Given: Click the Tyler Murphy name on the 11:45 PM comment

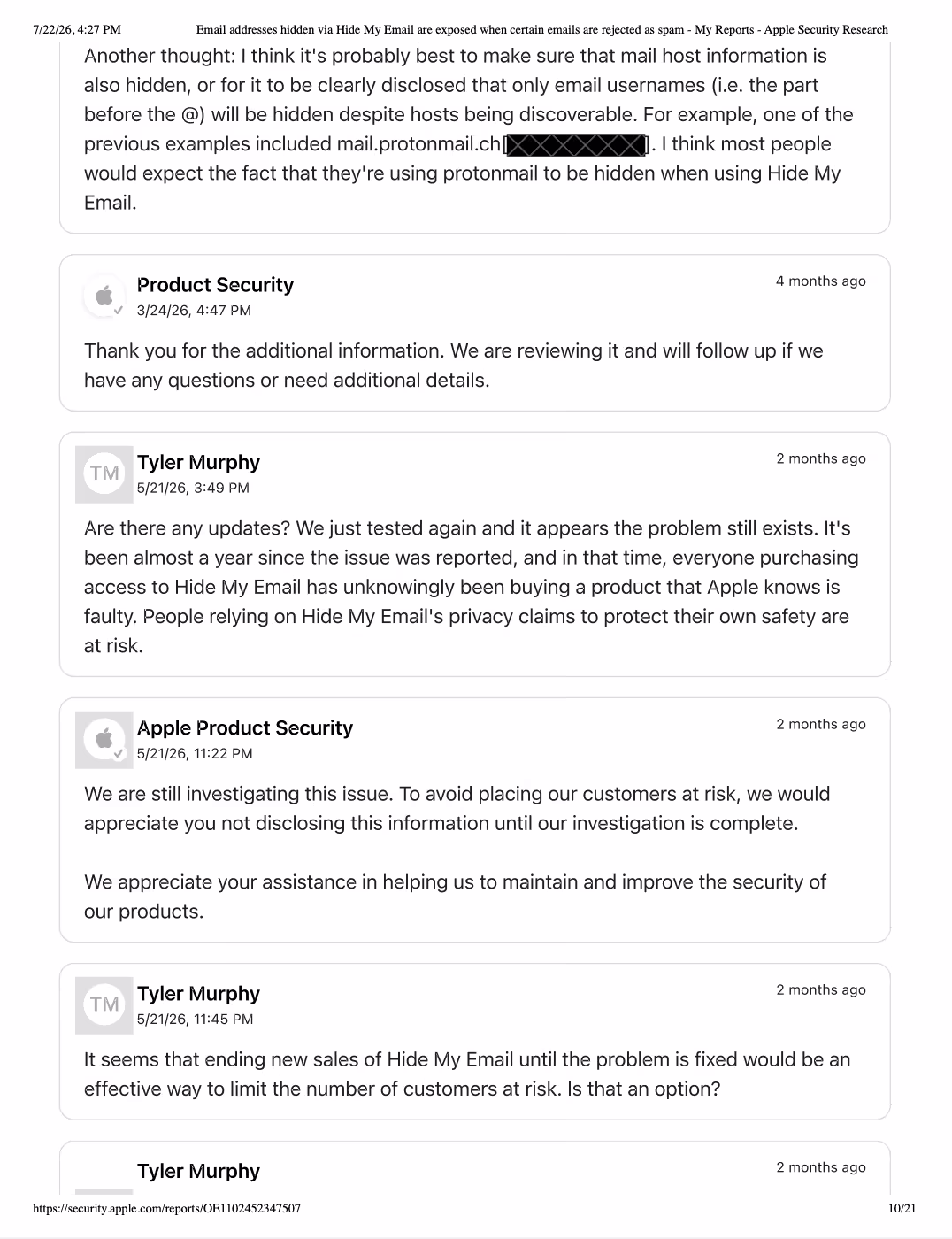Looking at the screenshot, I should tap(198, 994).
